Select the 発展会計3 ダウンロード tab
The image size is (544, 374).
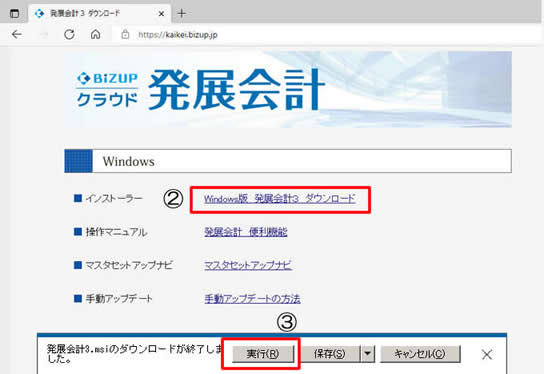pos(100,14)
